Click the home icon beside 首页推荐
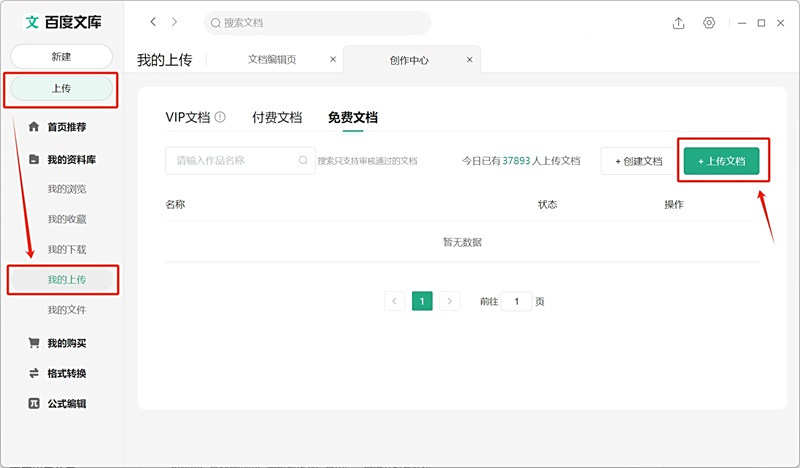Image resolution: width=800 pixels, height=468 pixels. click(34, 127)
